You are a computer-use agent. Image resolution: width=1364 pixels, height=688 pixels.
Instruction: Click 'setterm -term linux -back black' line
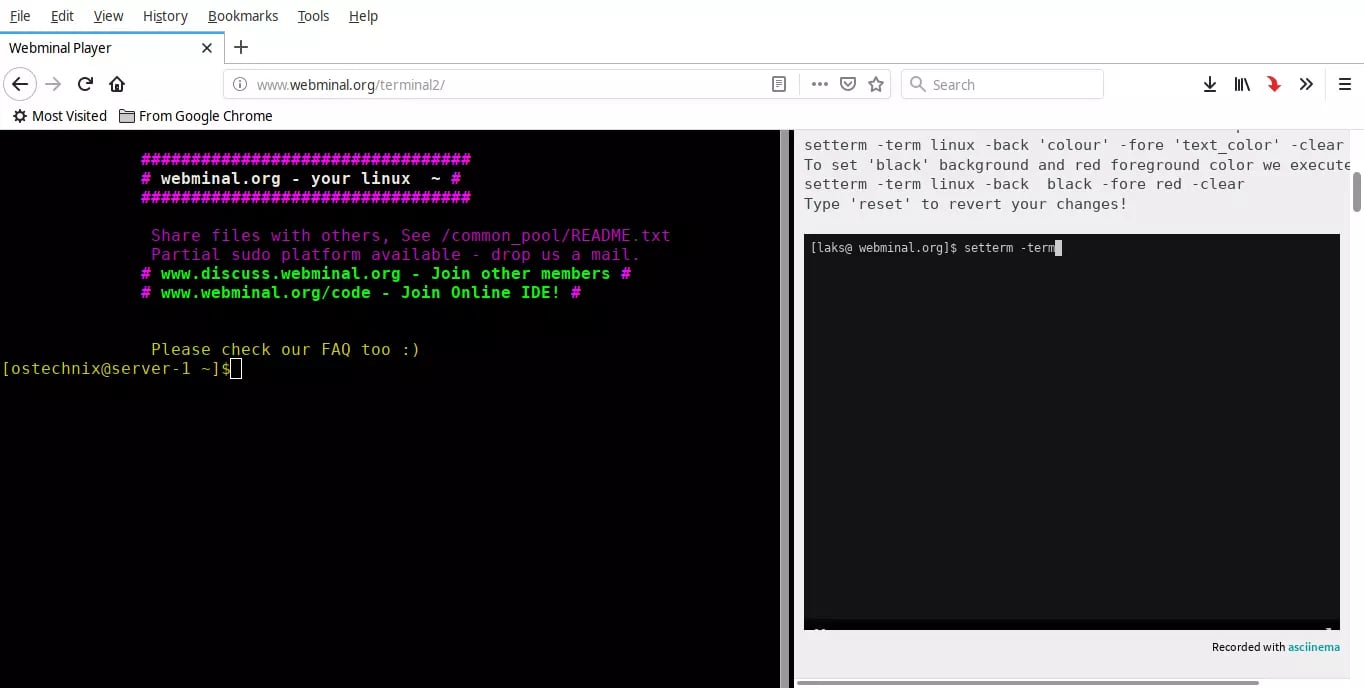pyautogui.click(x=1024, y=184)
